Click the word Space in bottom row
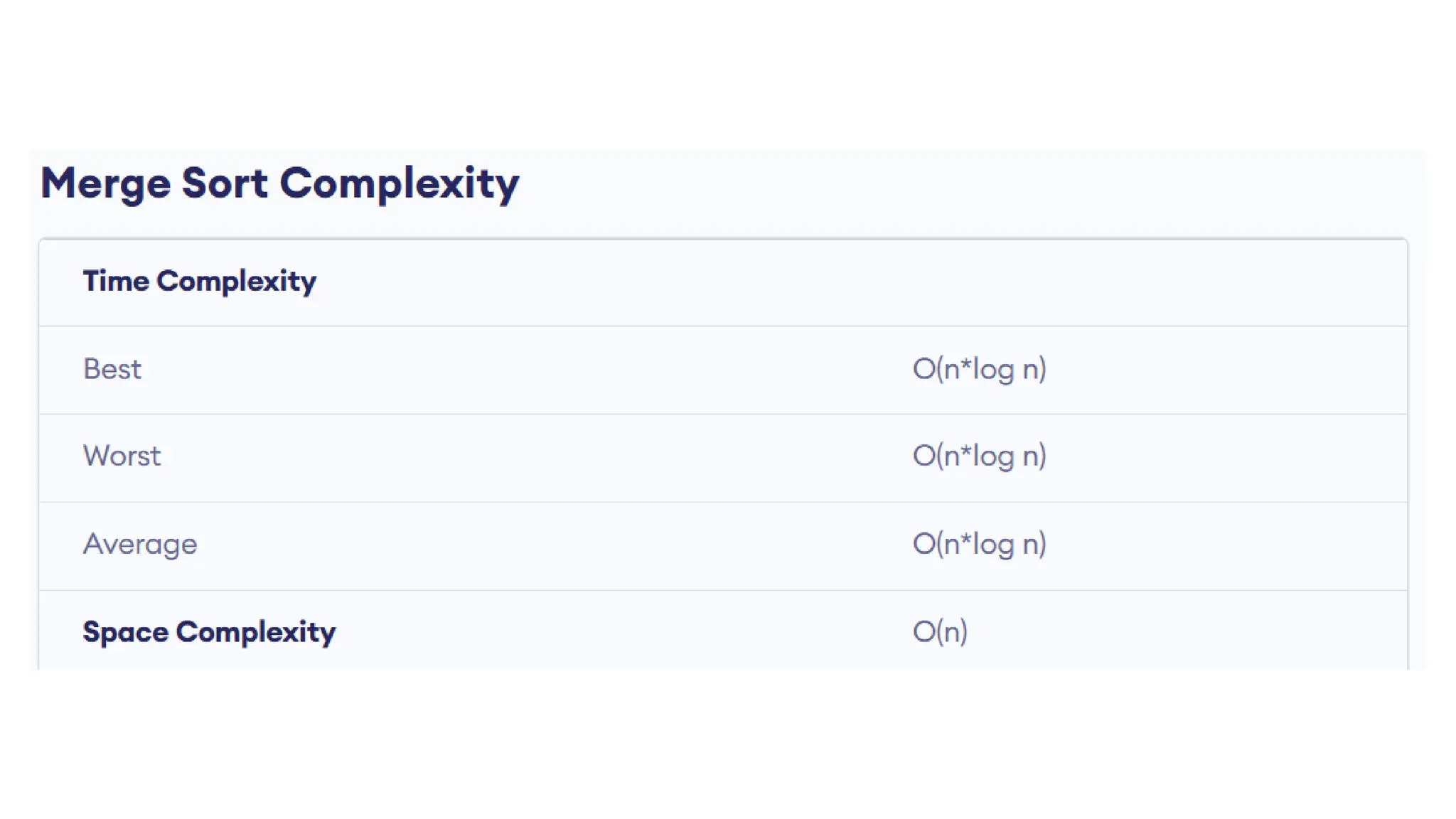The height and width of the screenshot is (819, 1456). 126,633
